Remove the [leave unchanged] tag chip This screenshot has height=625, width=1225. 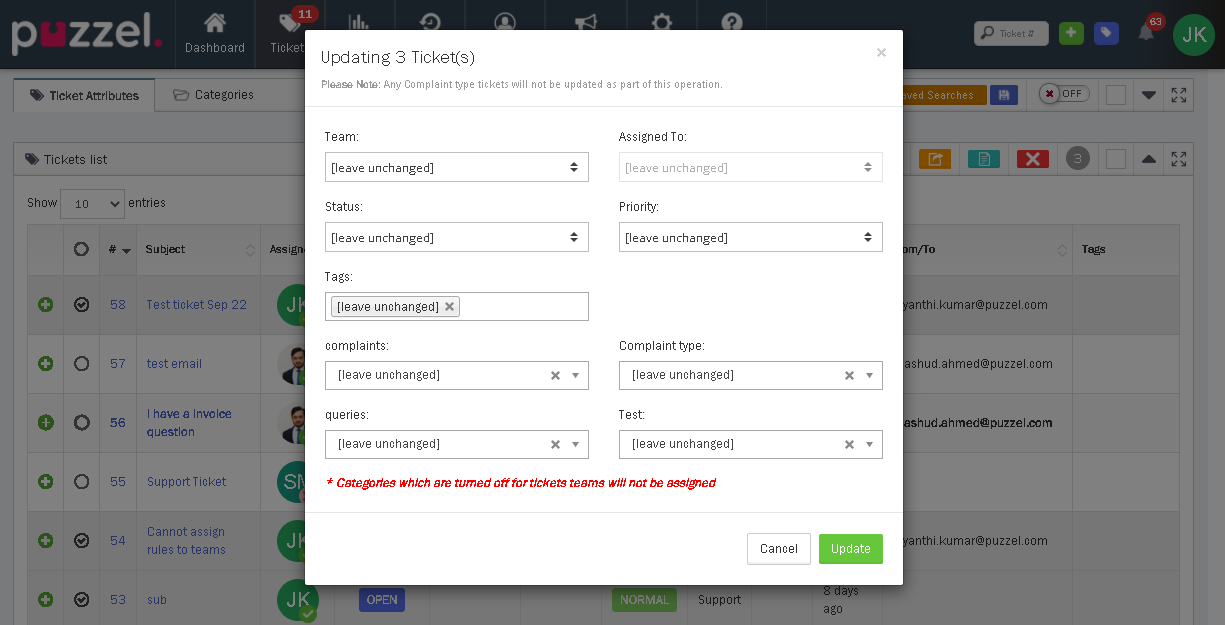pyautogui.click(x=450, y=307)
